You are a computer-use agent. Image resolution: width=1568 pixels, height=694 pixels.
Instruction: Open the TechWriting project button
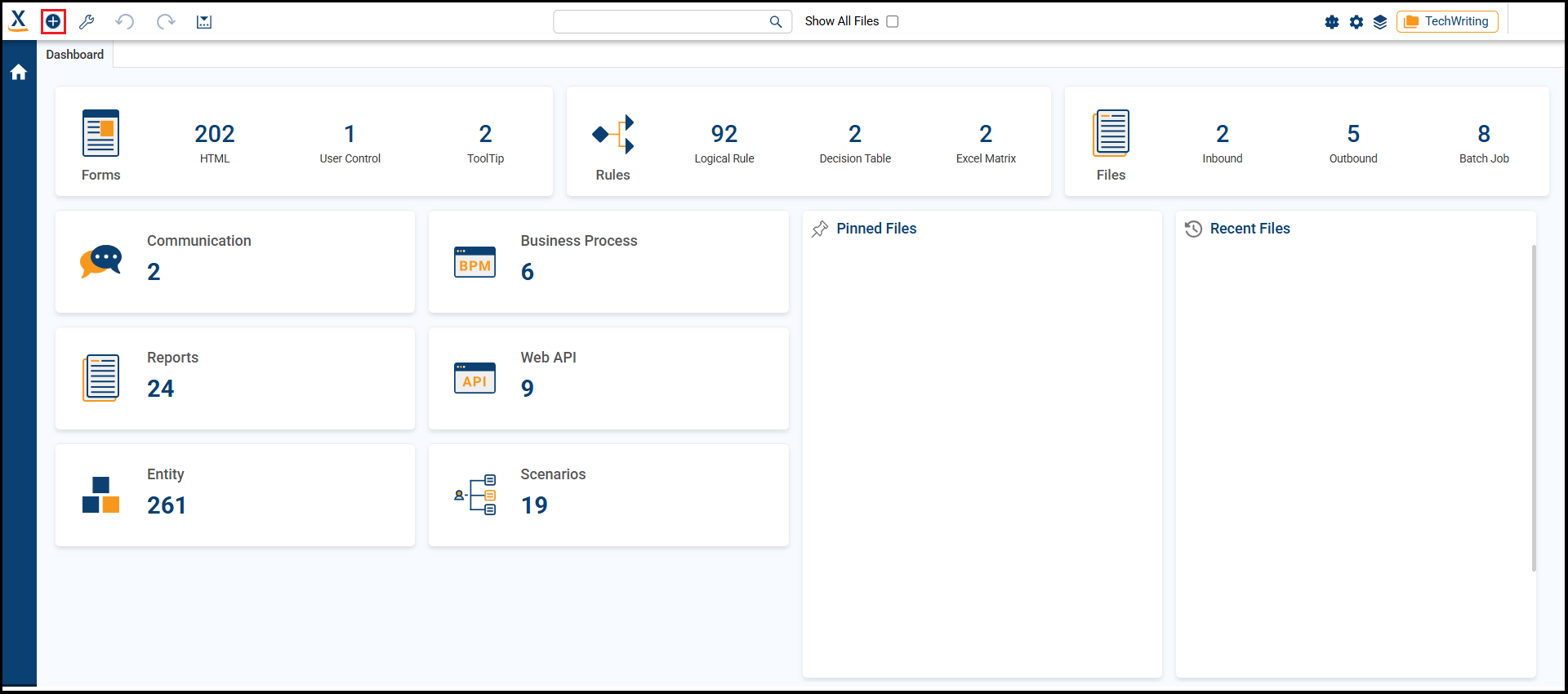click(1447, 22)
